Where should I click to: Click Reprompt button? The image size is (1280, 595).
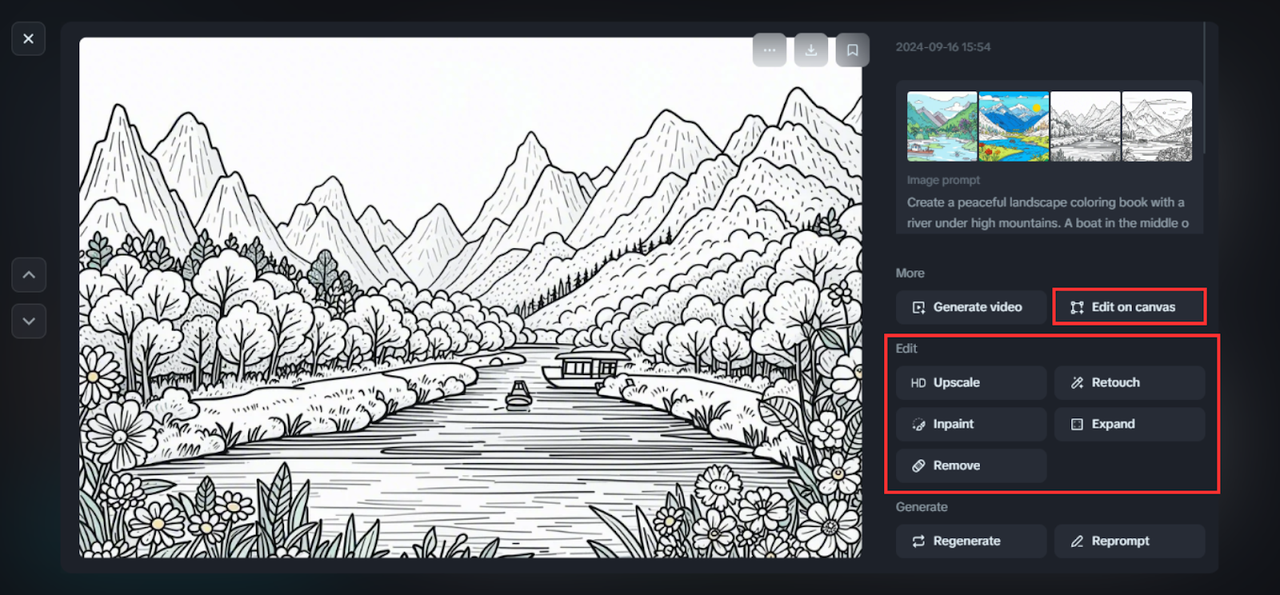[x=1129, y=541]
